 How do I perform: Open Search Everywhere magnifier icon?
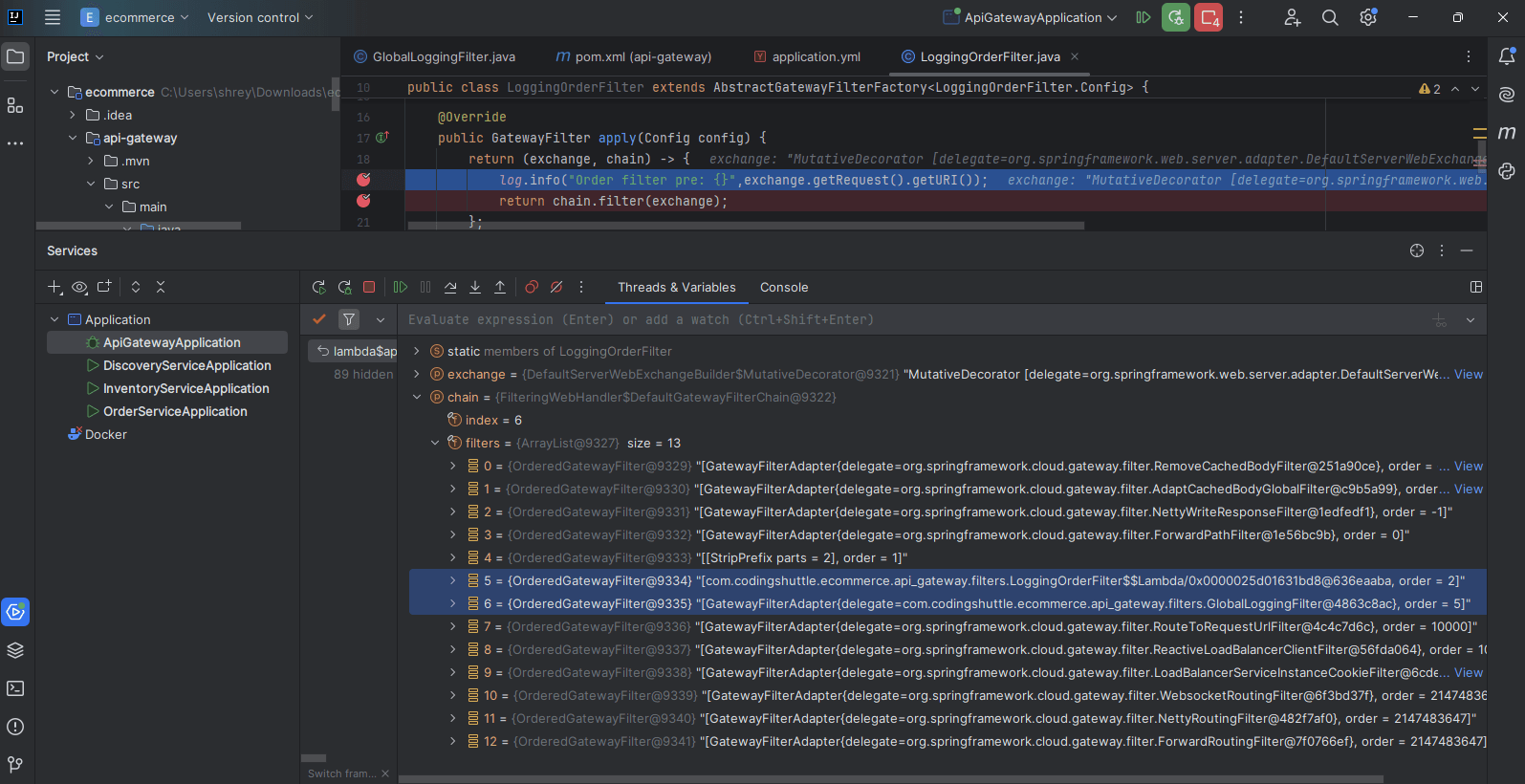coord(1330,17)
